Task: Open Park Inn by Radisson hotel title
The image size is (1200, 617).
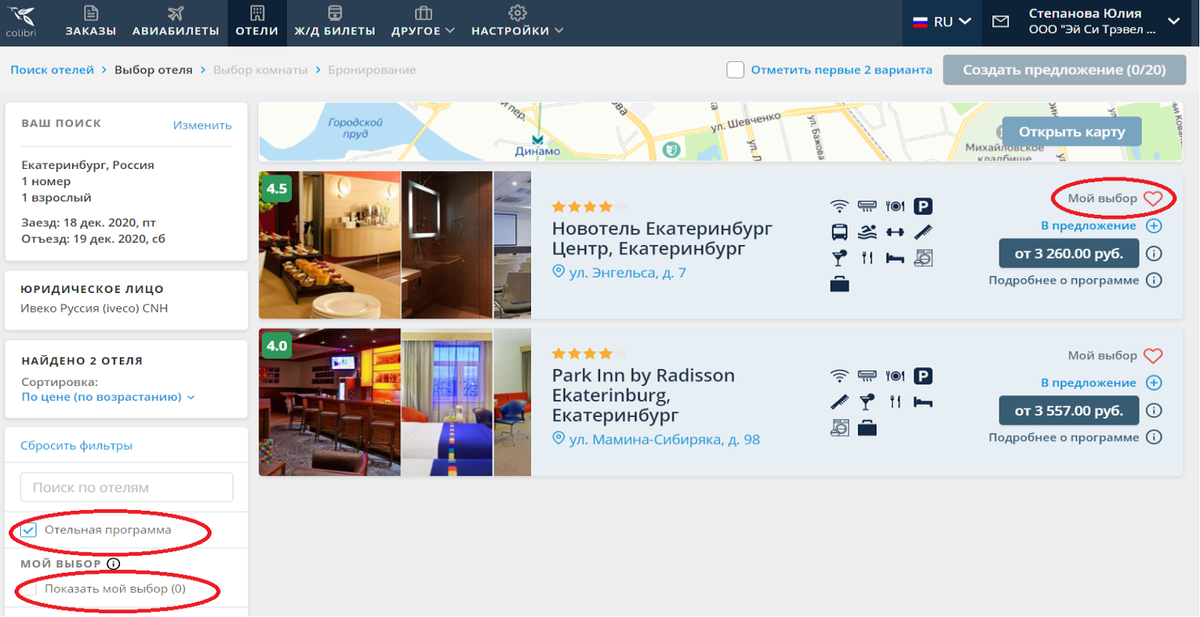Action: click(643, 395)
